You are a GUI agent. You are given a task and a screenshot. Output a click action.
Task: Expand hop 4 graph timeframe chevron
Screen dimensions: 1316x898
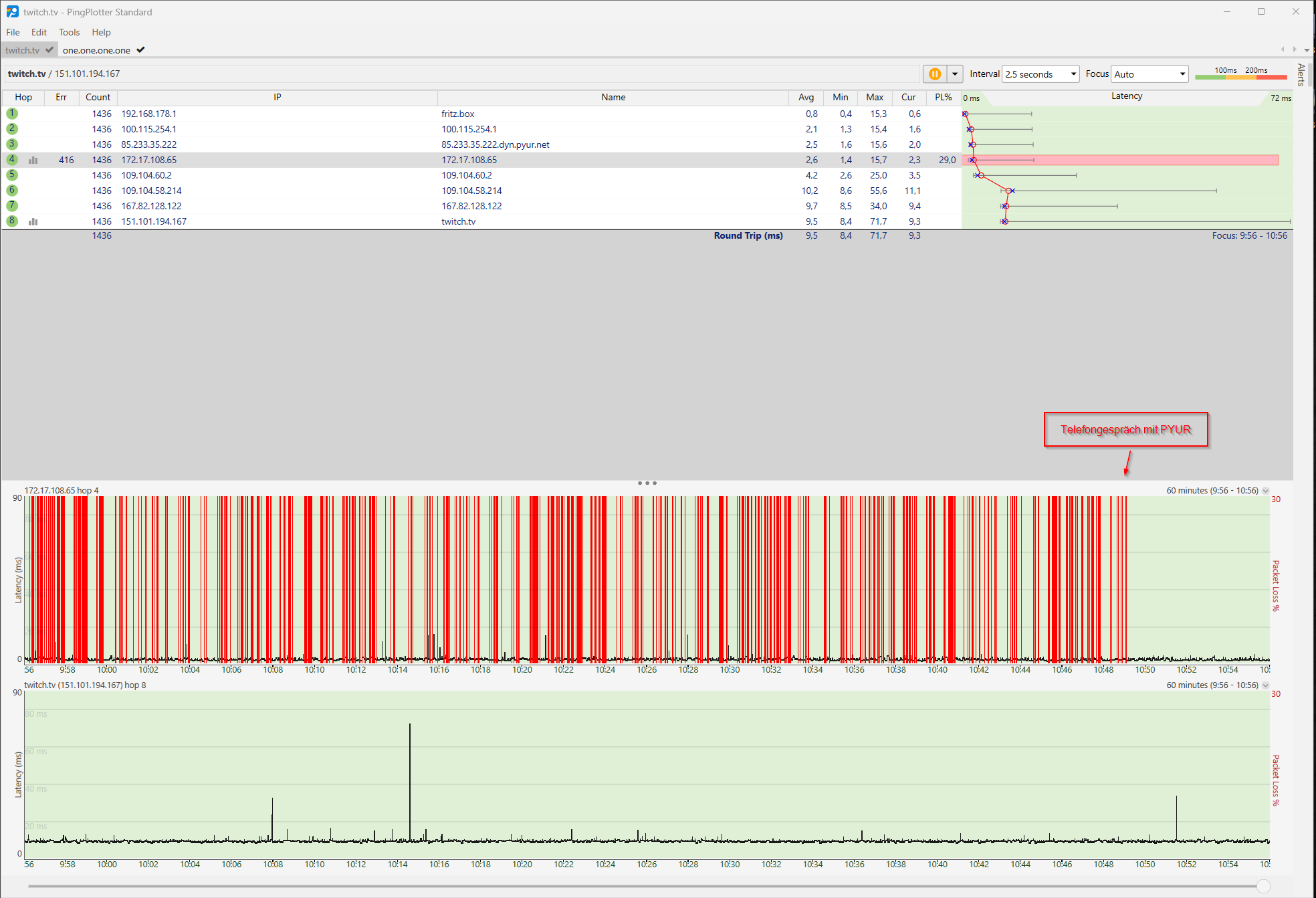tap(1266, 491)
